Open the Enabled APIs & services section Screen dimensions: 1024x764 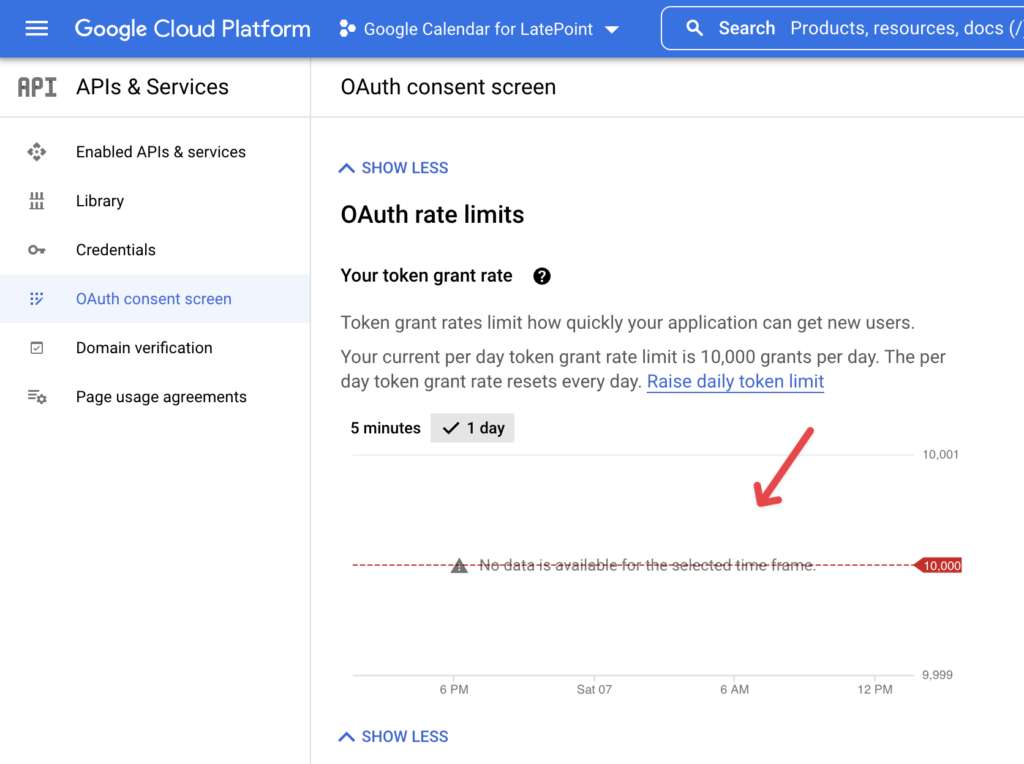point(160,152)
